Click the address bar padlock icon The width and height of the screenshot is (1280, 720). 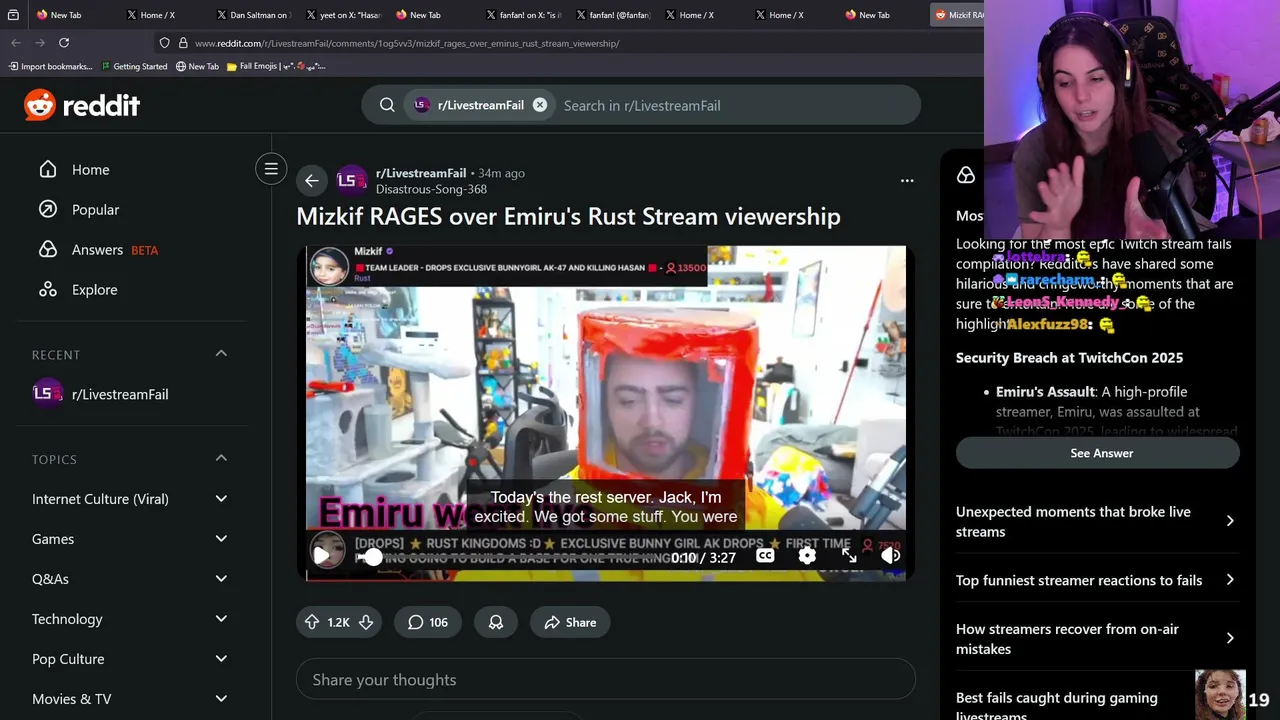[183, 43]
